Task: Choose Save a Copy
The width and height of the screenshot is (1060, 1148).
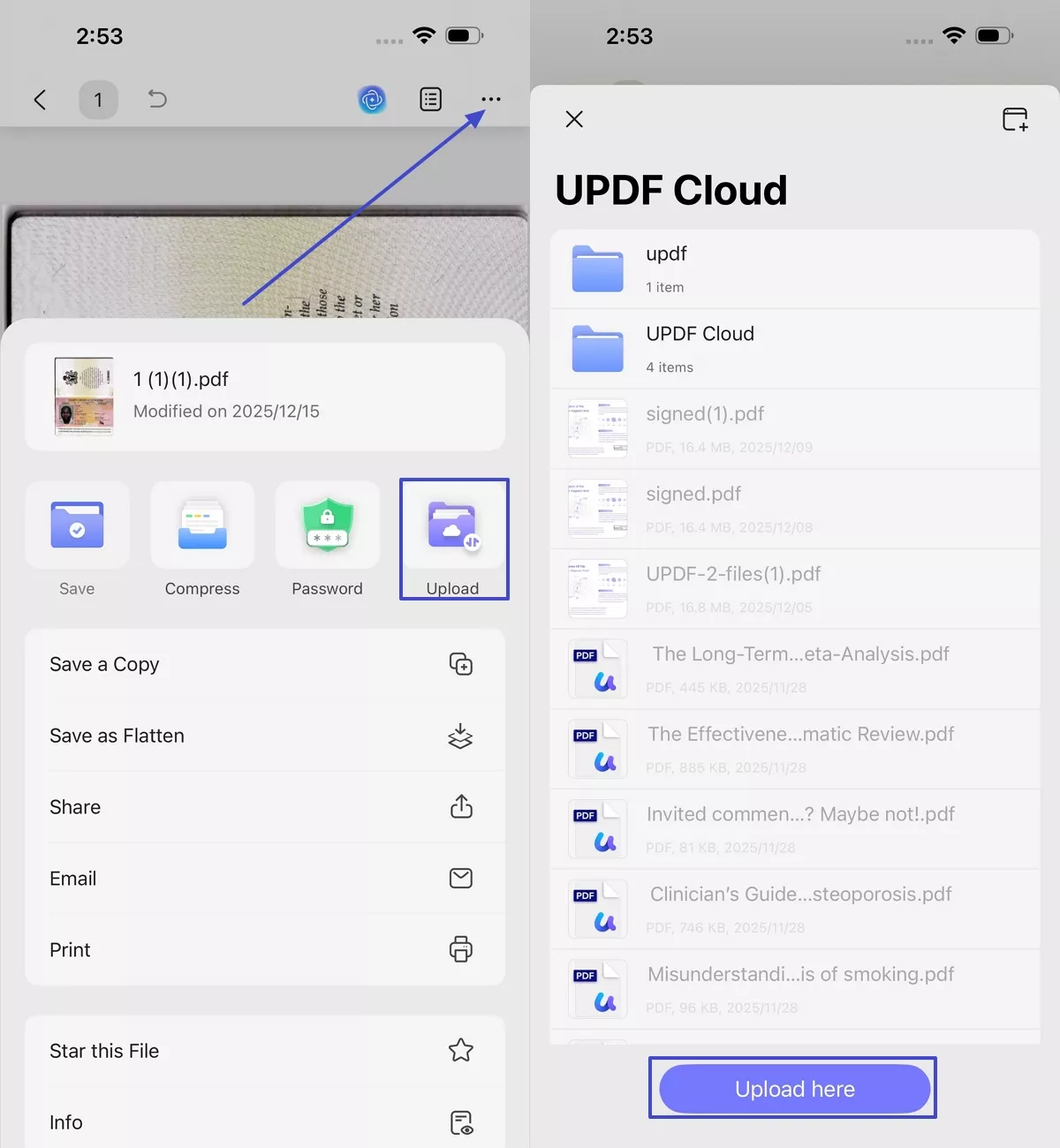Action: (264, 664)
